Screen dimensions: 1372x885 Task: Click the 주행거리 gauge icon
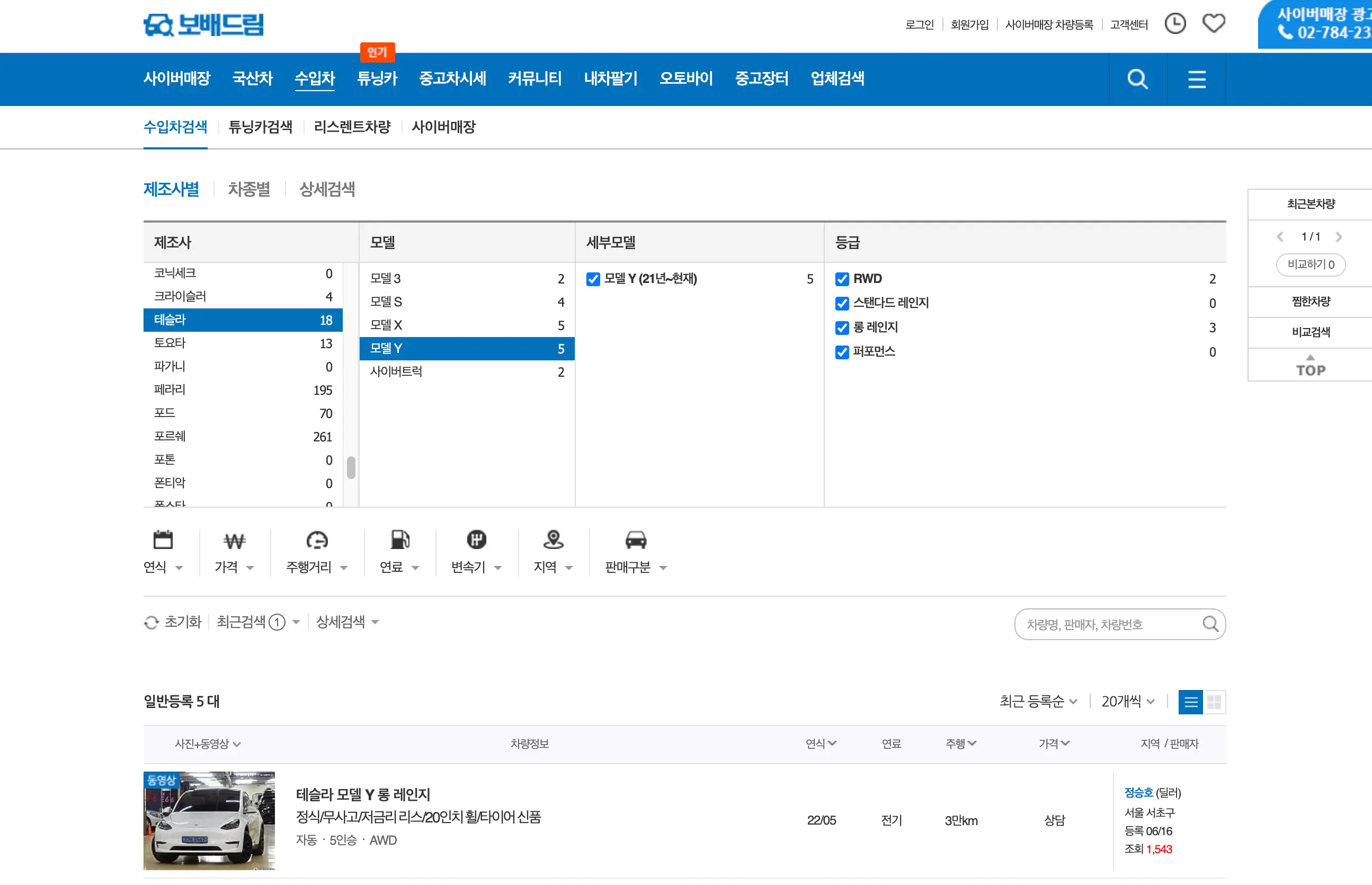pos(317,540)
